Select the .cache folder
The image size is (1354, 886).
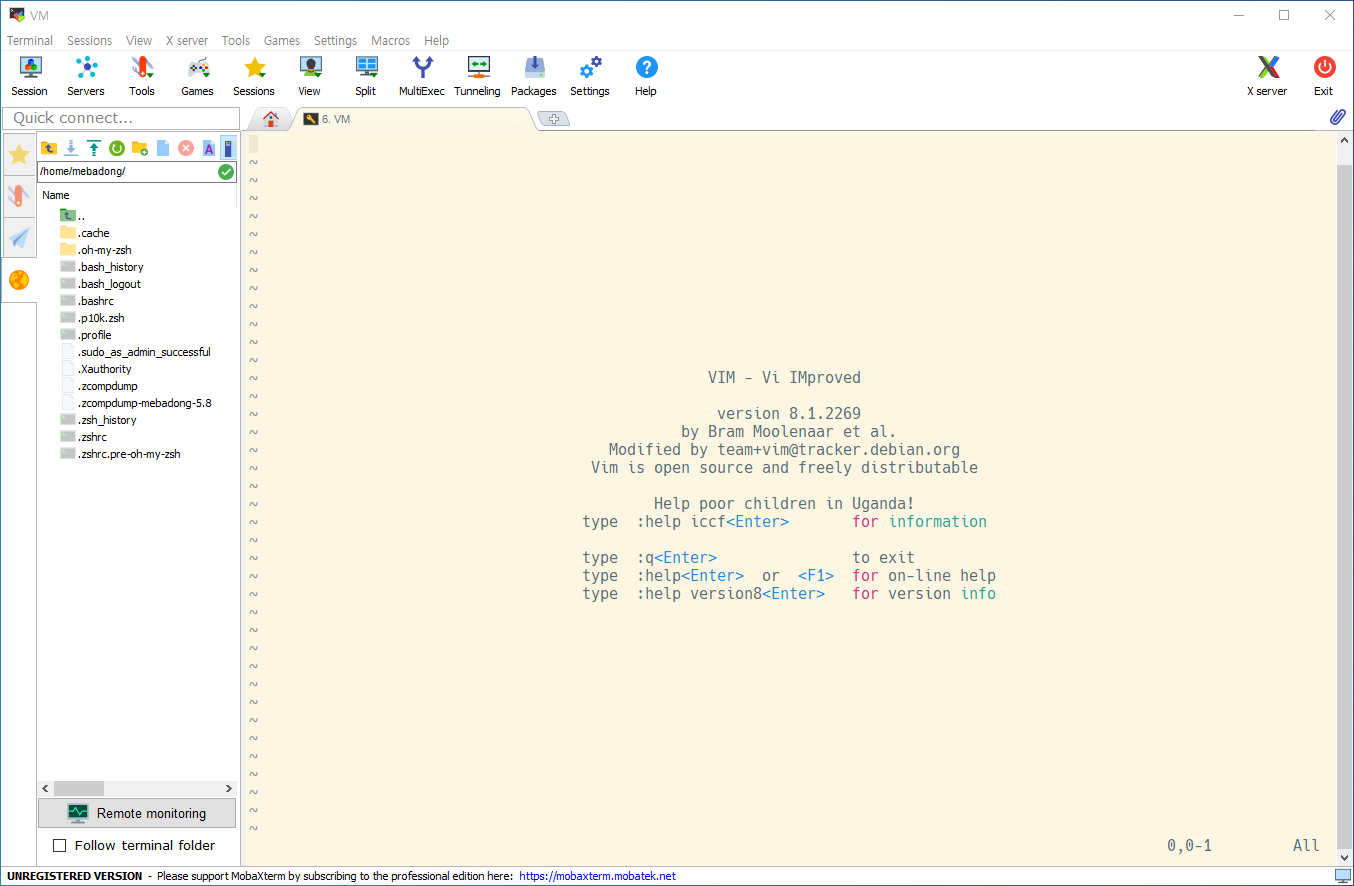[85, 233]
